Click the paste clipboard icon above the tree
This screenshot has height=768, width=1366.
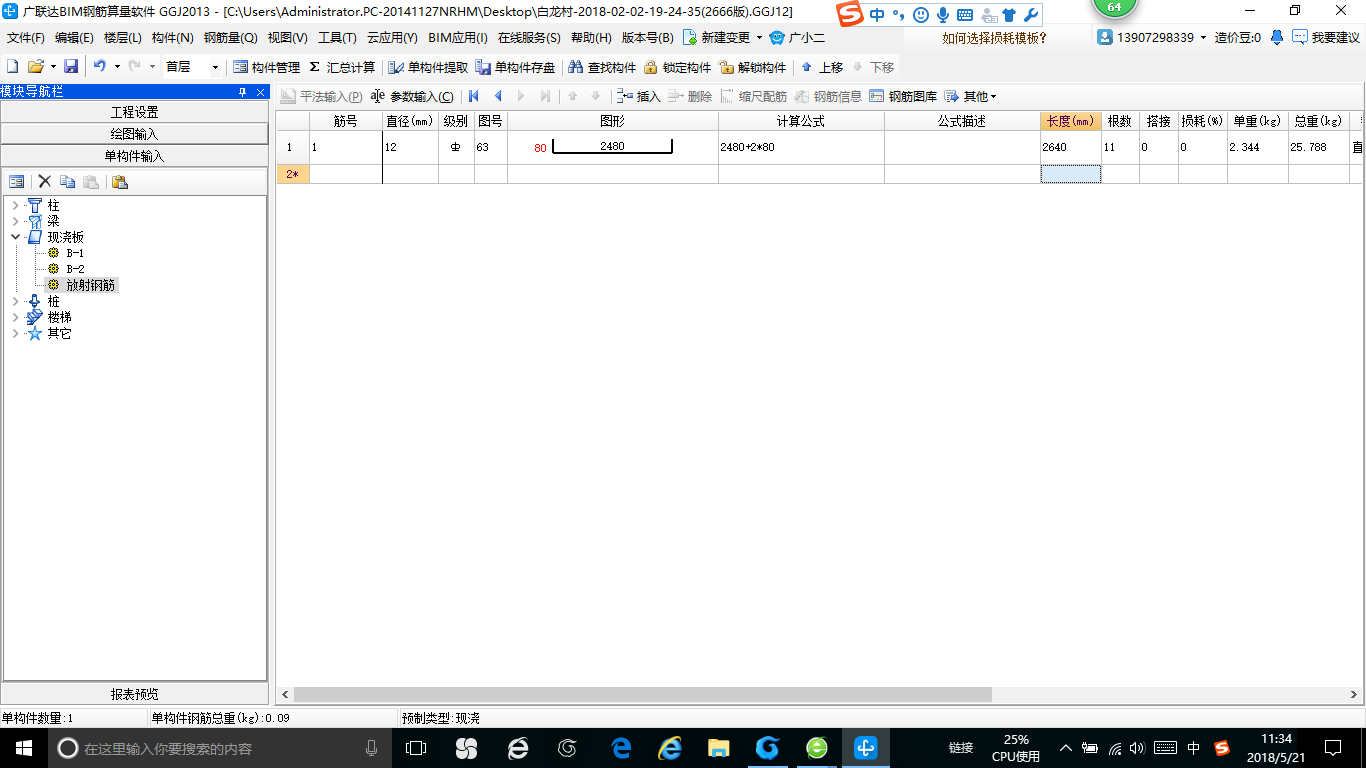pos(119,182)
